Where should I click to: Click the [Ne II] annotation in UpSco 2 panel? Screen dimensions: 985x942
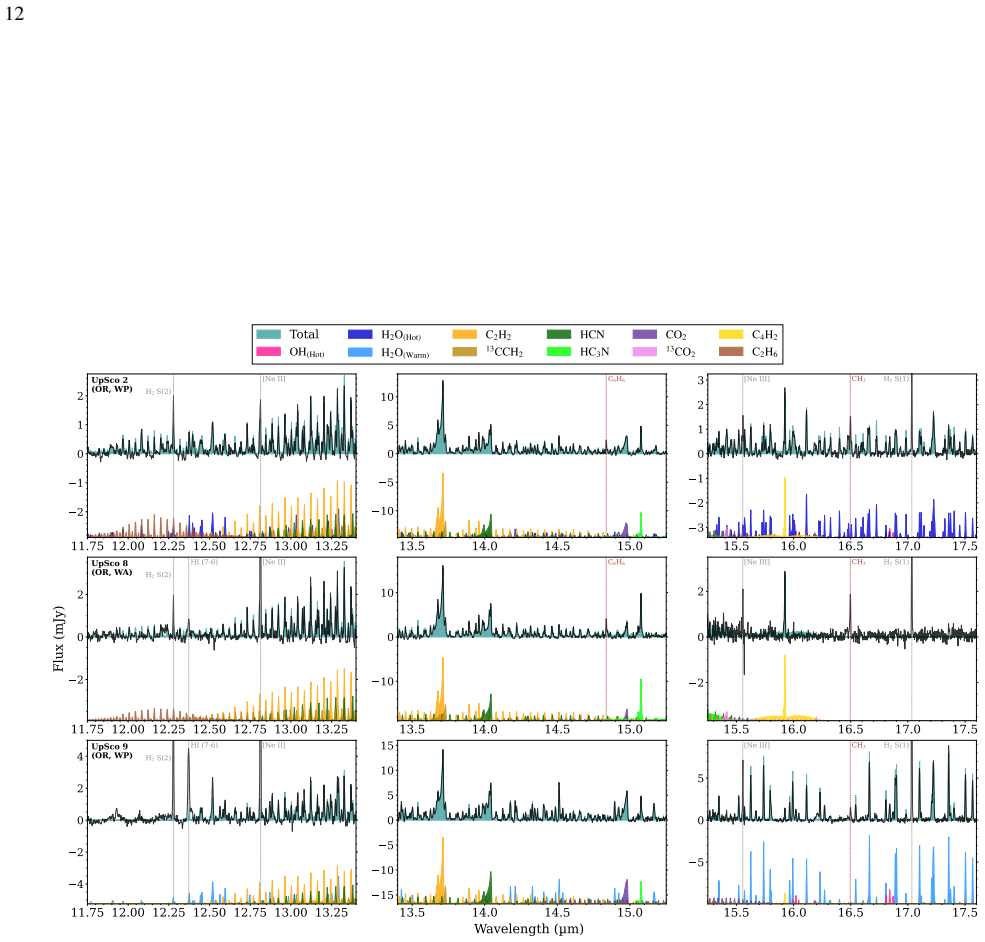[x=274, y=379]
